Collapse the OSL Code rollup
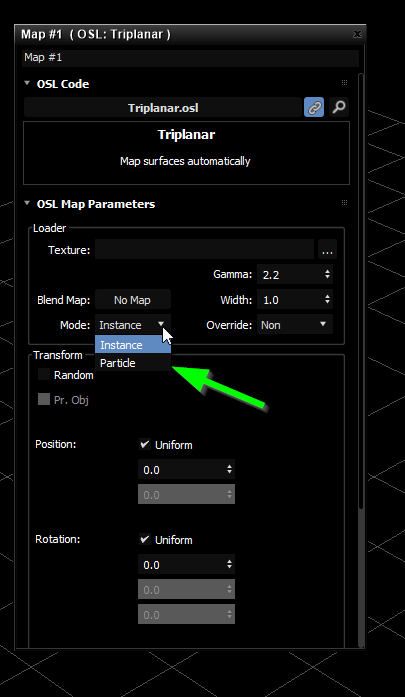Viewport: 405px width, 697px height. coord(27,83)
